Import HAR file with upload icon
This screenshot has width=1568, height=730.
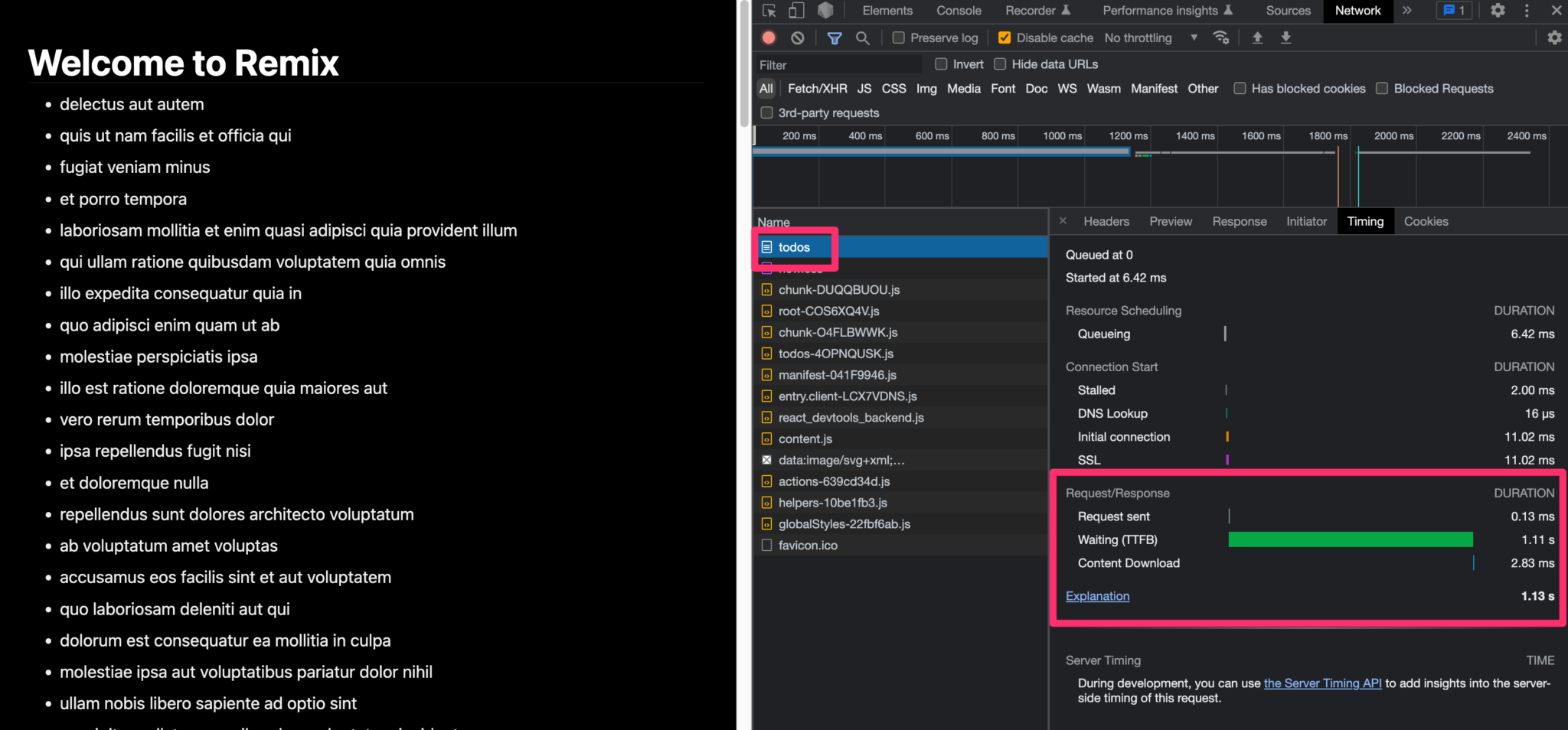1256,37
